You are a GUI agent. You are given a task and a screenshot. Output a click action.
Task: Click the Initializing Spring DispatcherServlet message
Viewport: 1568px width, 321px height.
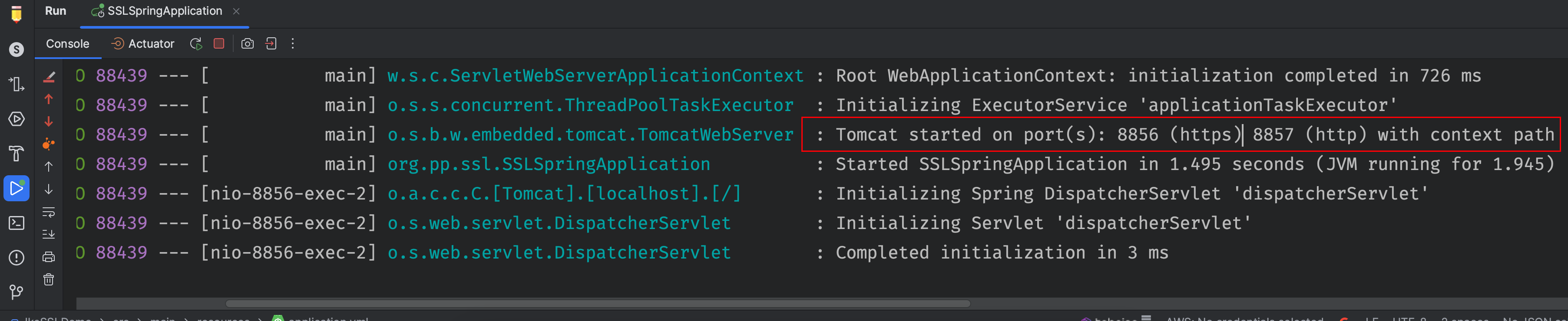pos(1131,193)
